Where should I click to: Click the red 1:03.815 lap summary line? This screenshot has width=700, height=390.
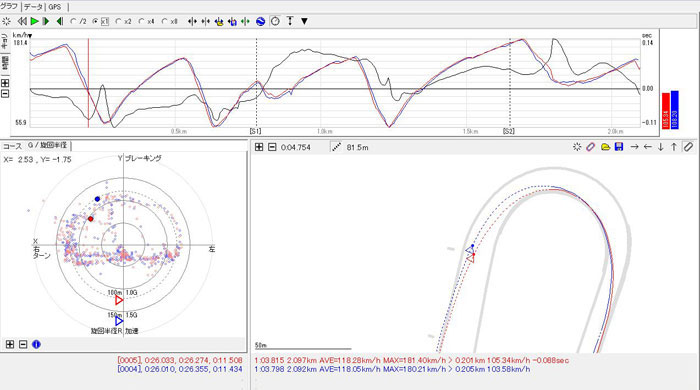412,360
